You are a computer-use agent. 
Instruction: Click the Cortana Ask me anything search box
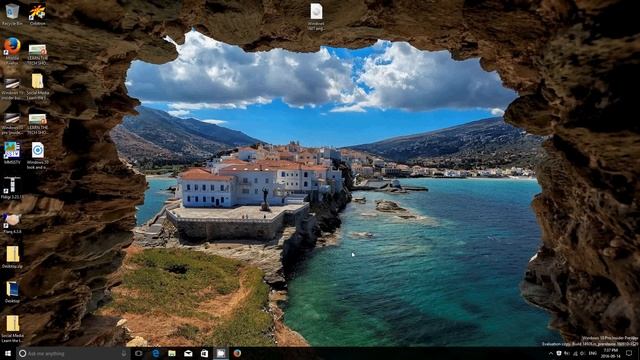point(73,353)
